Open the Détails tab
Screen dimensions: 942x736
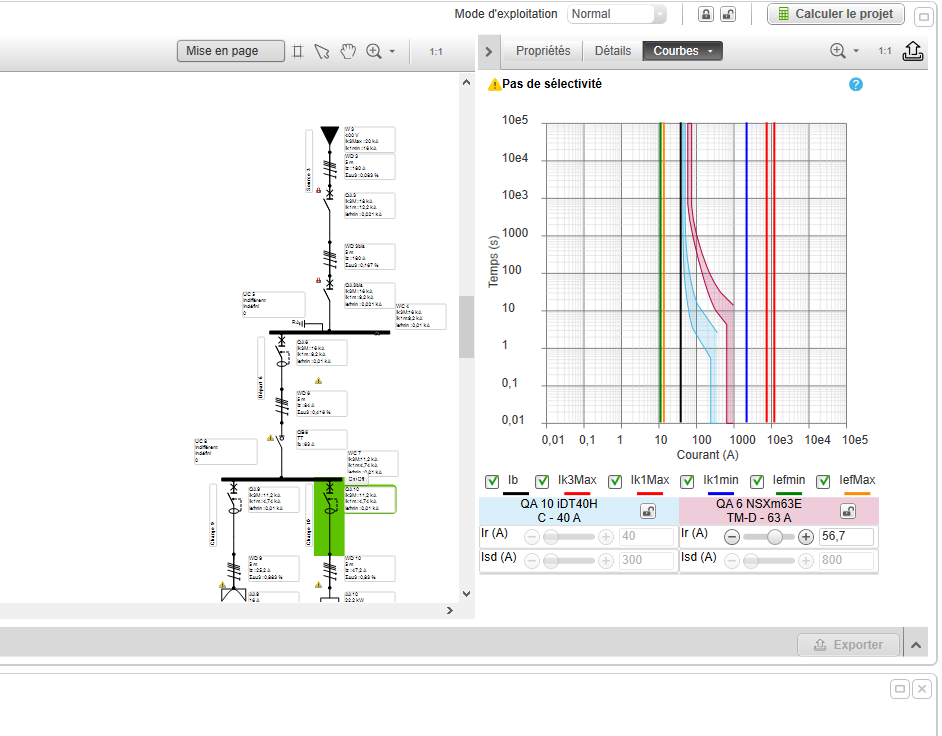click(x=613, y=51)
